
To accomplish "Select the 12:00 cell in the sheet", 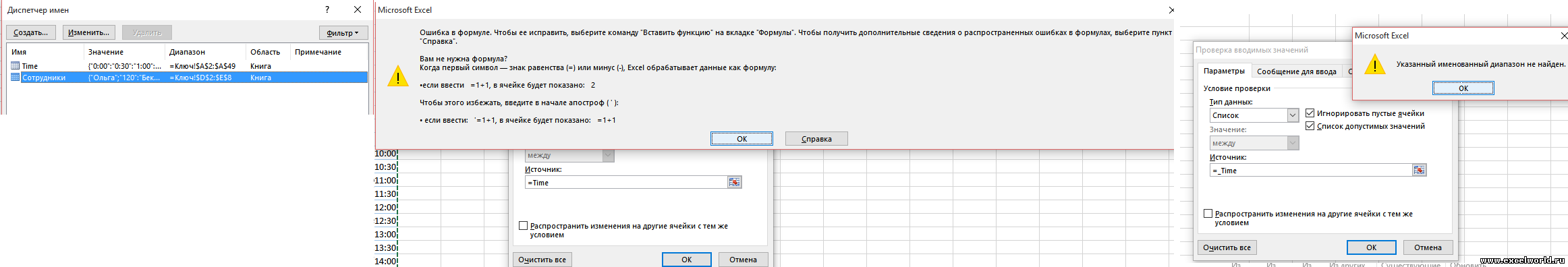I will pos(386,208).
